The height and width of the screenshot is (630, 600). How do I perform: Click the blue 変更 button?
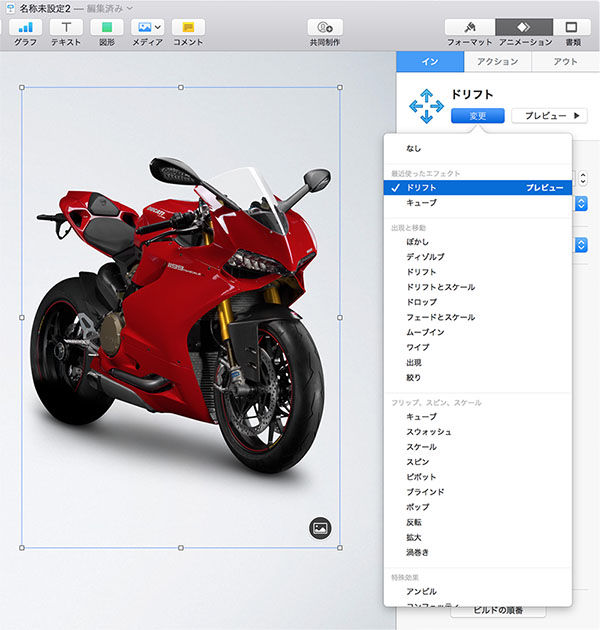click(478, 116)
